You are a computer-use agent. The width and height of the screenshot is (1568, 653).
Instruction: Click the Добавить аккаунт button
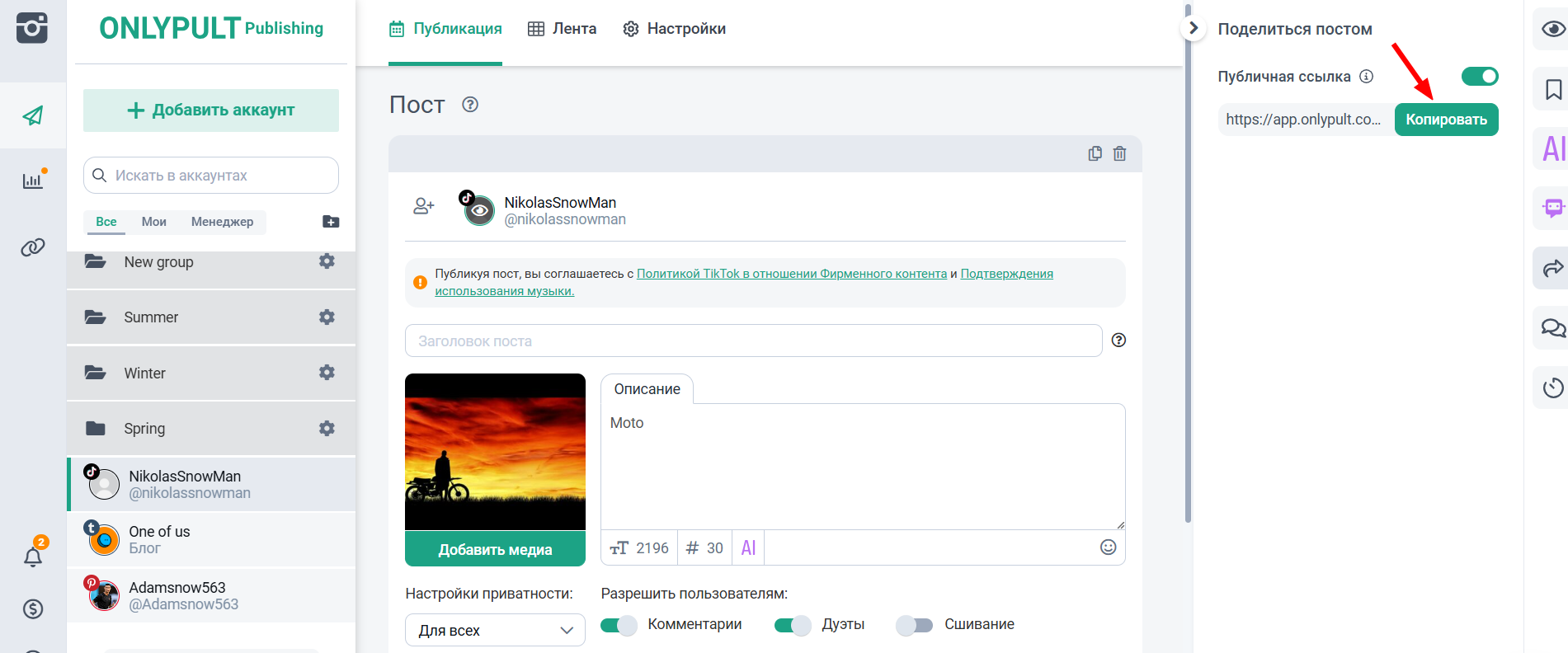211,110
